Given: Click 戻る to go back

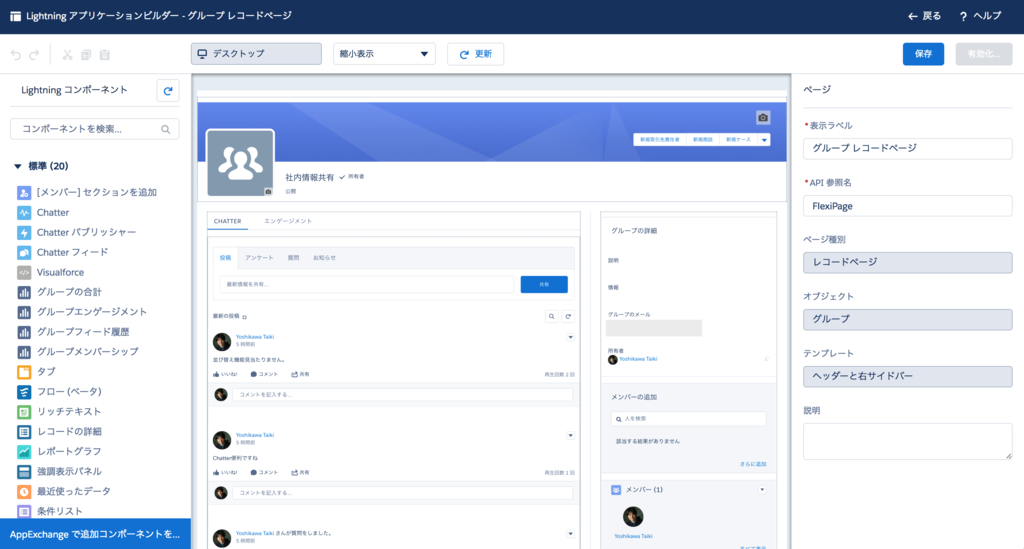Looking at the screenshot, I should (x=925, y=16).
